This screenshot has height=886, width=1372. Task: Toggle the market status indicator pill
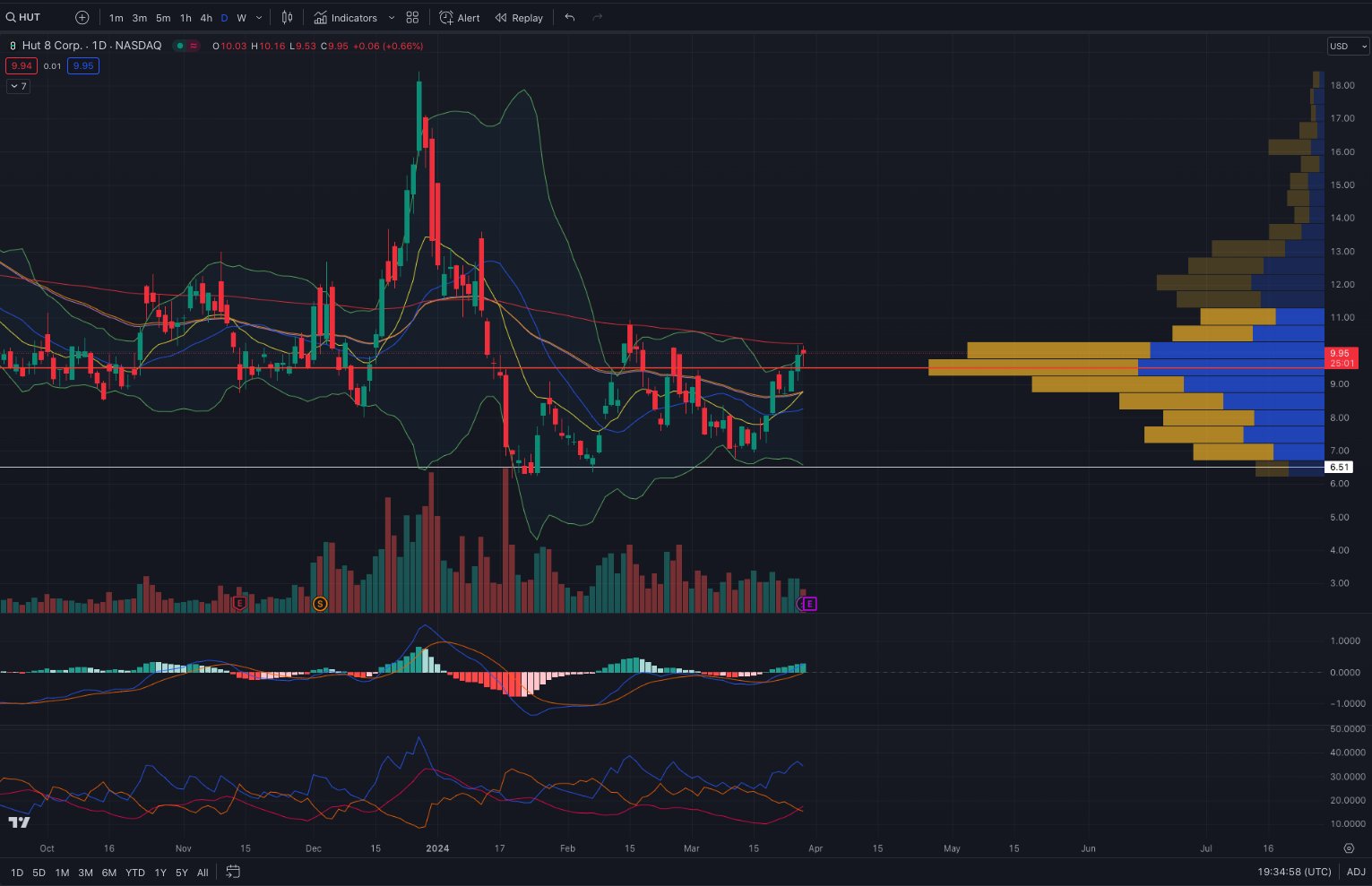coord(186,46)
